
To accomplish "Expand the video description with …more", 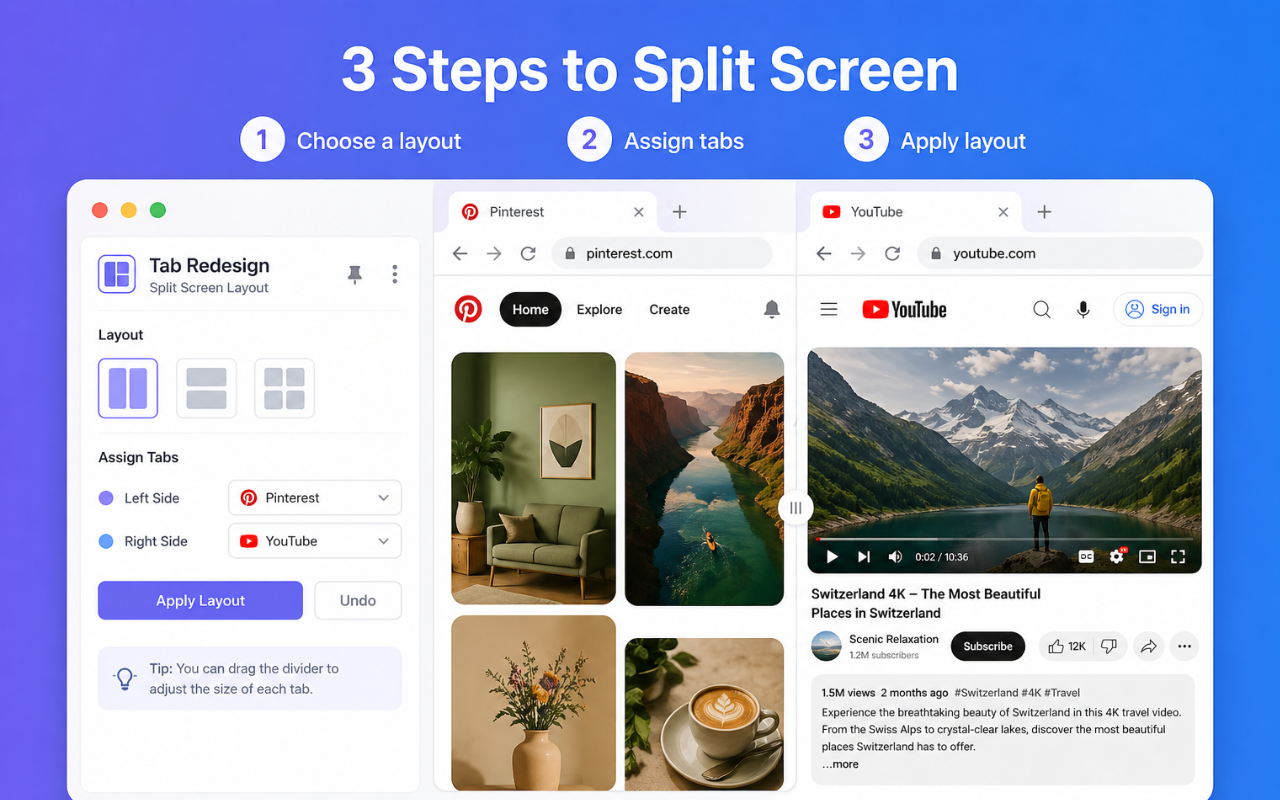I will coord(840,765).
